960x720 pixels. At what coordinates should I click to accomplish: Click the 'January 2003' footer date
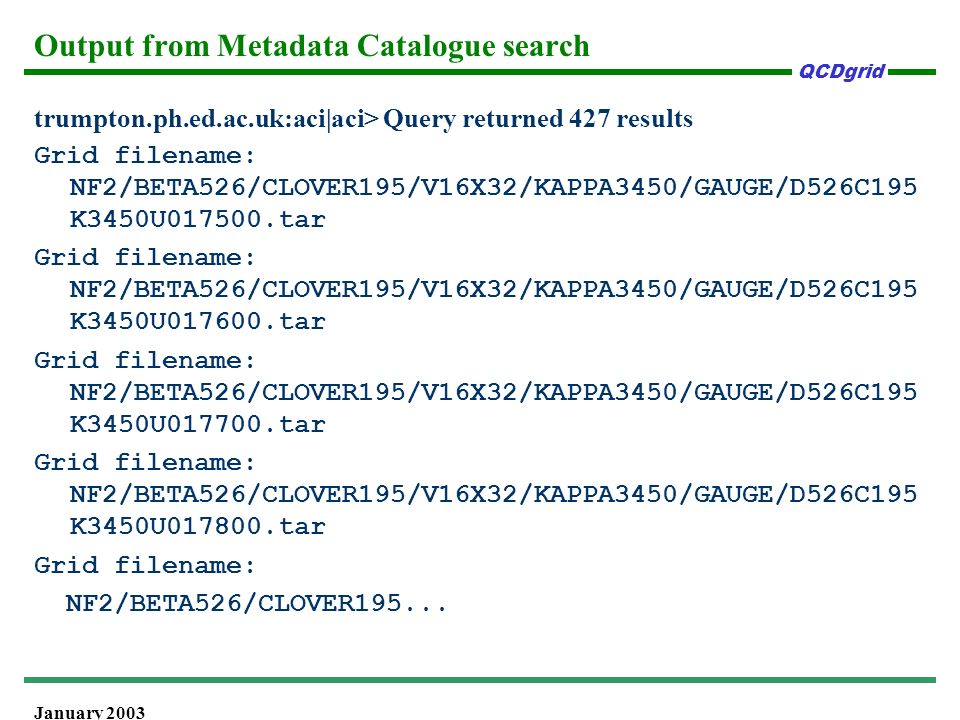[89, 712]
